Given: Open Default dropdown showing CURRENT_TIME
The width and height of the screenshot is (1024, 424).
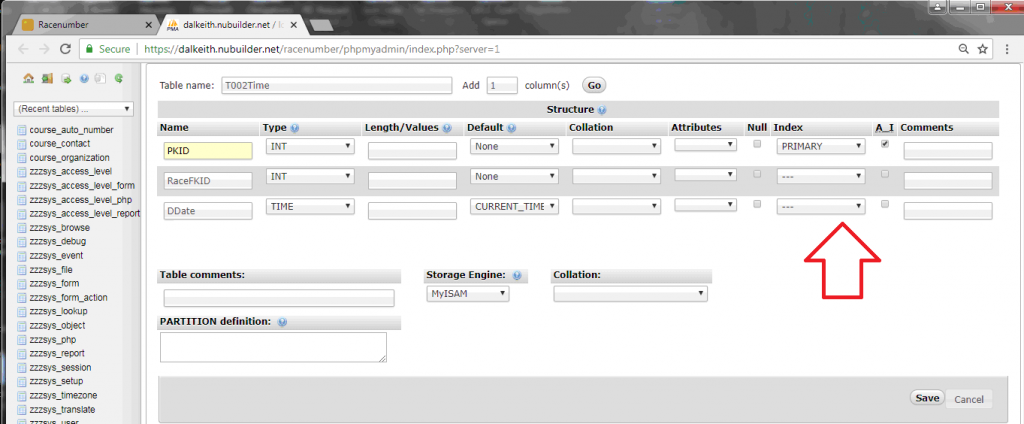Looking at the screenshot, I should [515, 206].
